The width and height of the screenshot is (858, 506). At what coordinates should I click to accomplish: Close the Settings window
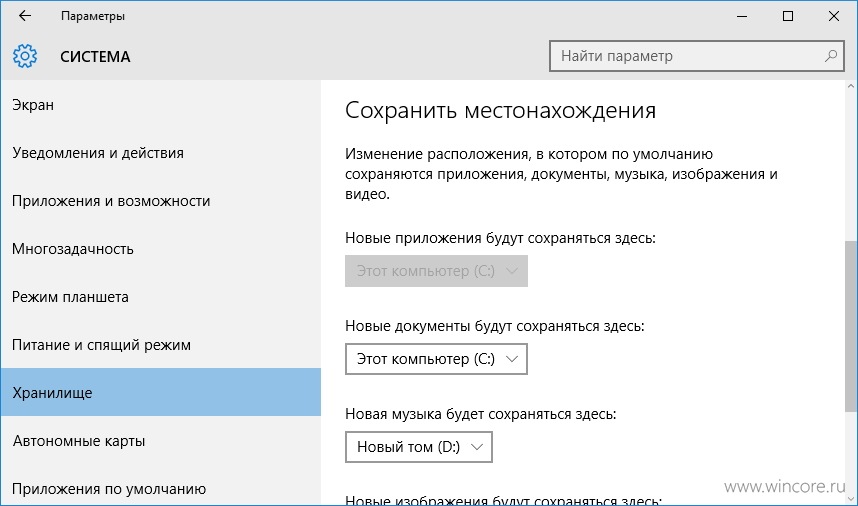coord(834,16)
